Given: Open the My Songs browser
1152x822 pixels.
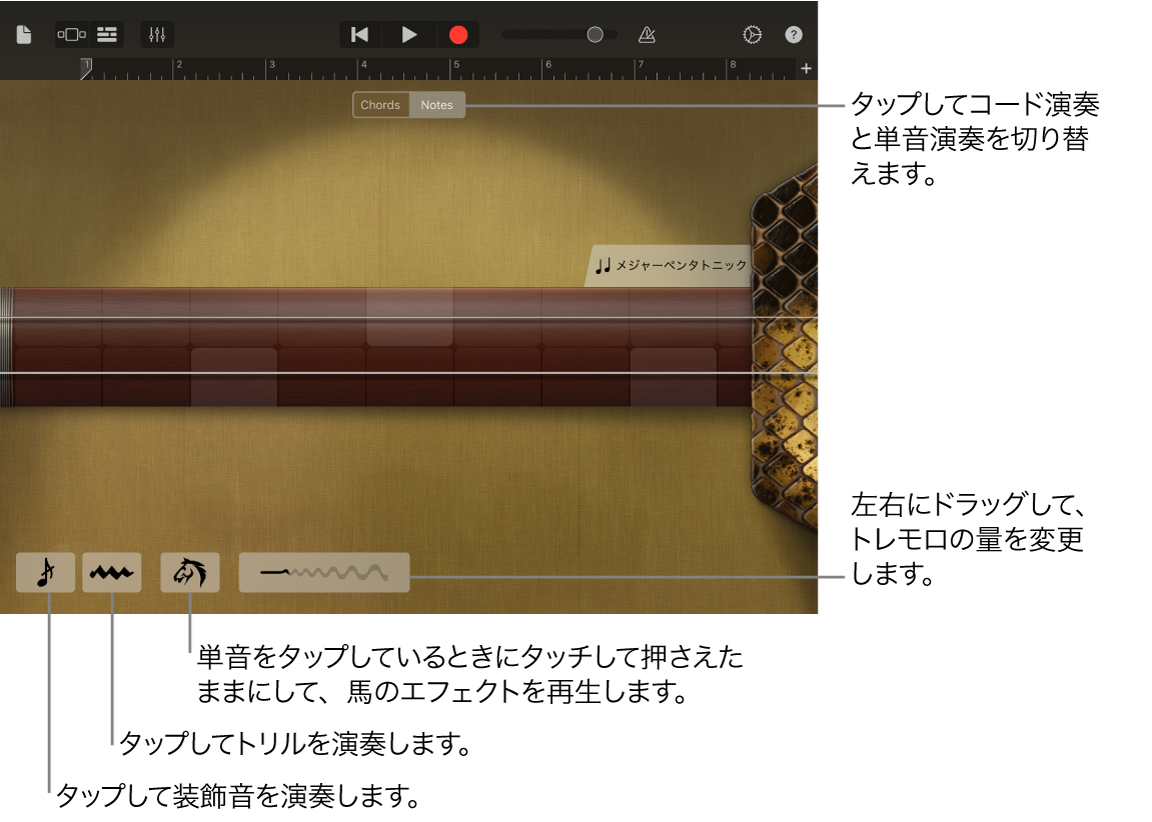Looking at the screenshot, I should (22, 33).
